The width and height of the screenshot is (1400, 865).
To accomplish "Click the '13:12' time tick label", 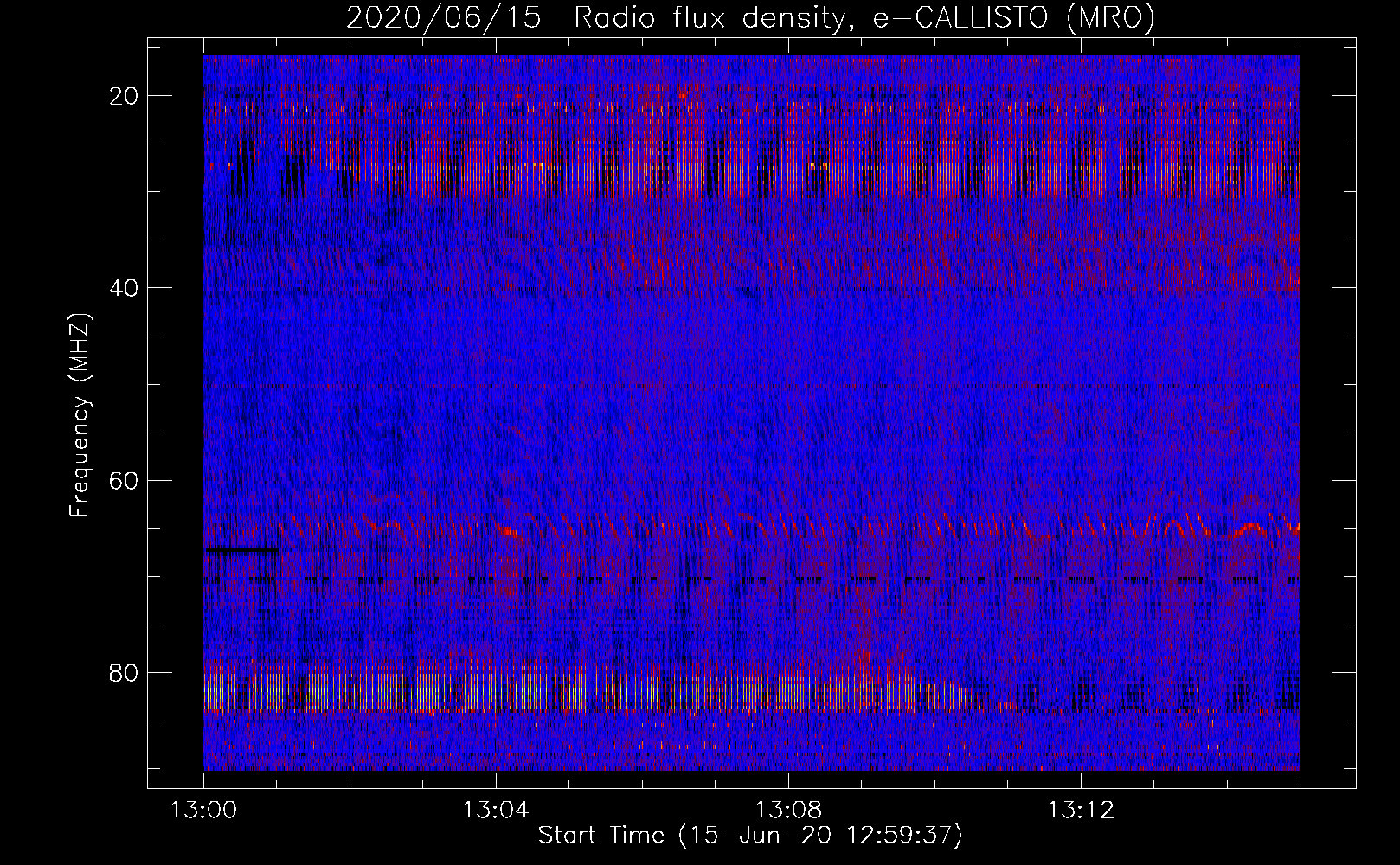I will click(1081, 811).
